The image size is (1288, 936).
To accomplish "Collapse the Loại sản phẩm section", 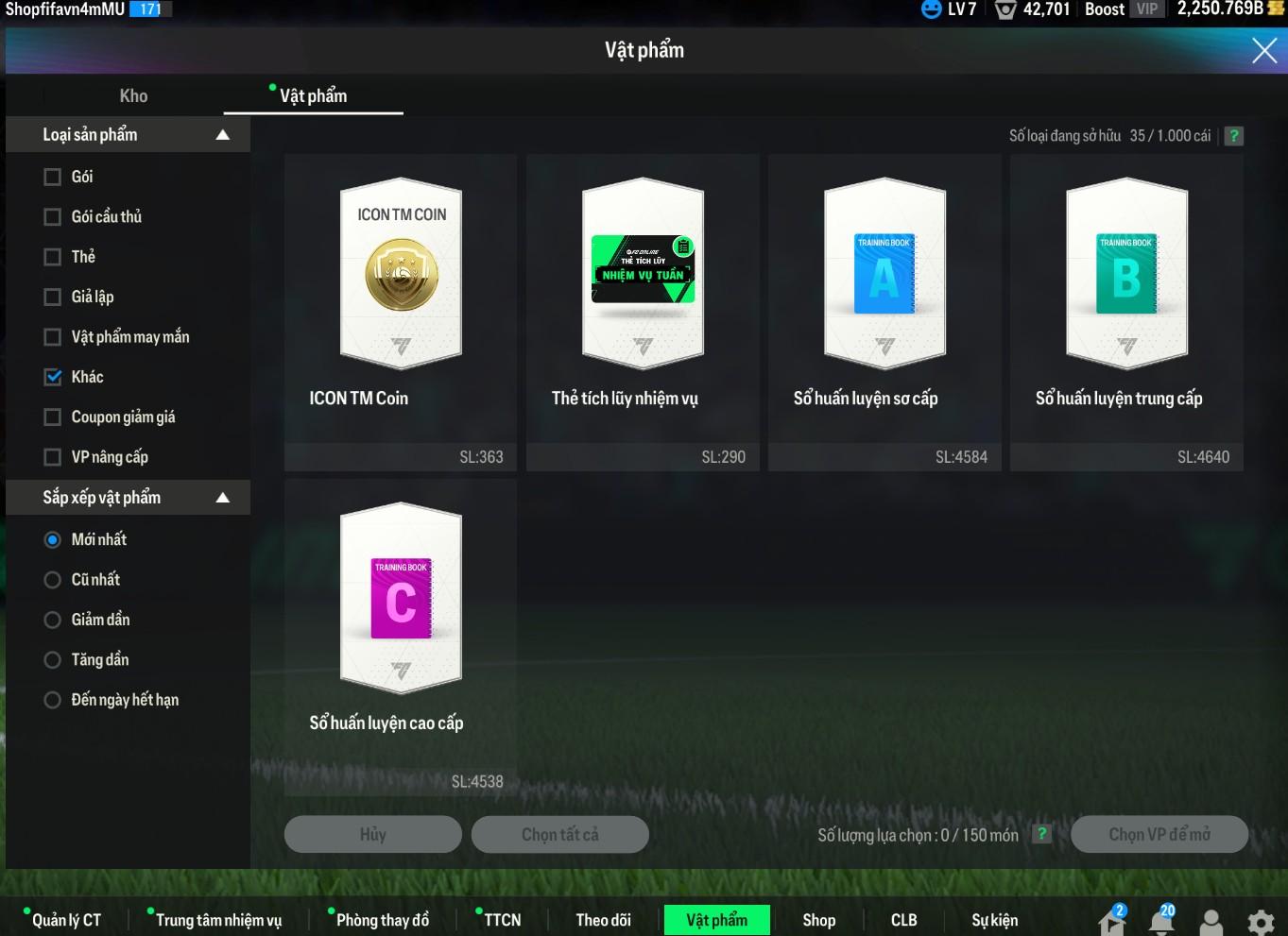I will tap(223, 135).
